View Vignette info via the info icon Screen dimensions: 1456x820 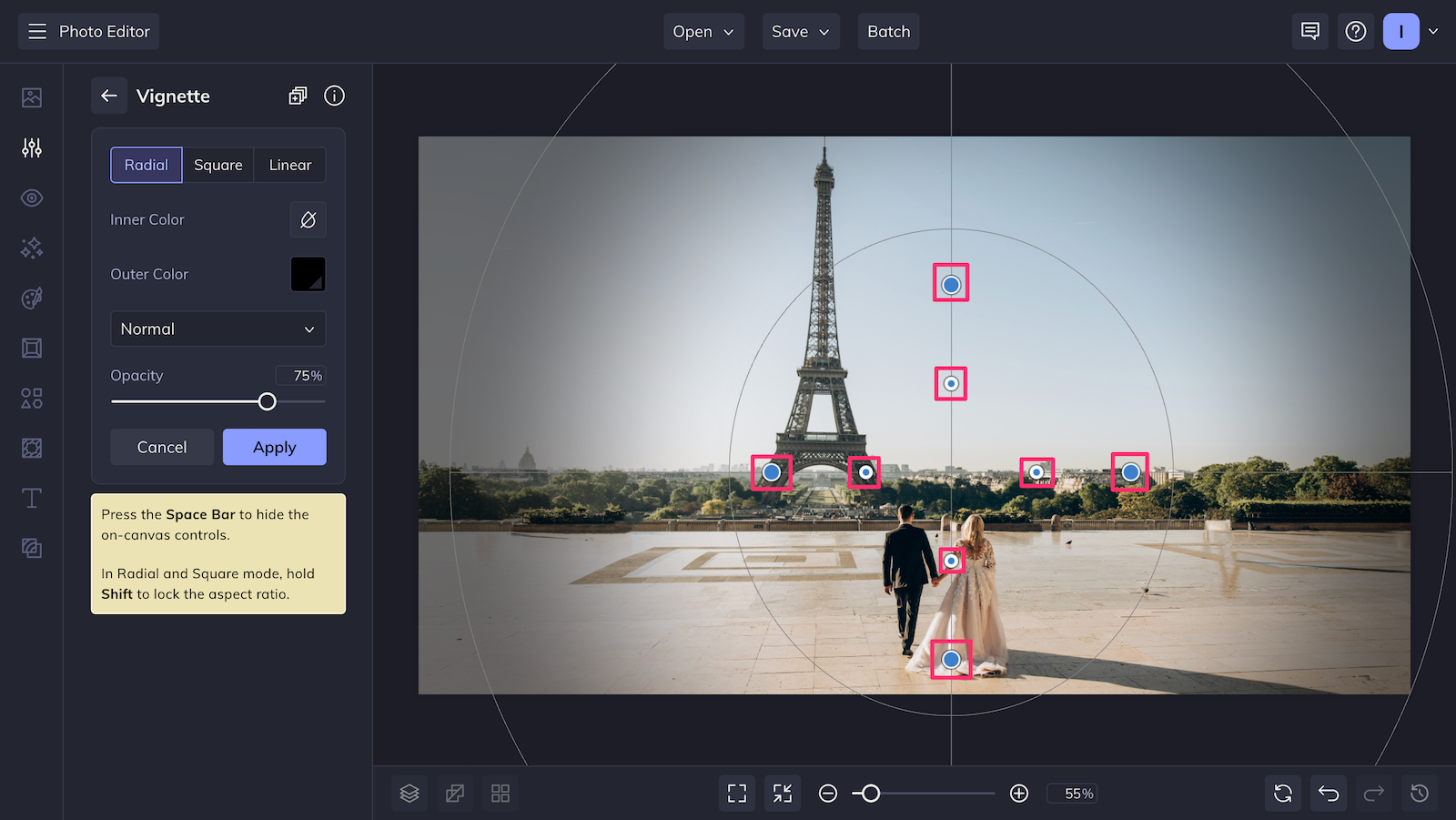[x=334, y=96]
